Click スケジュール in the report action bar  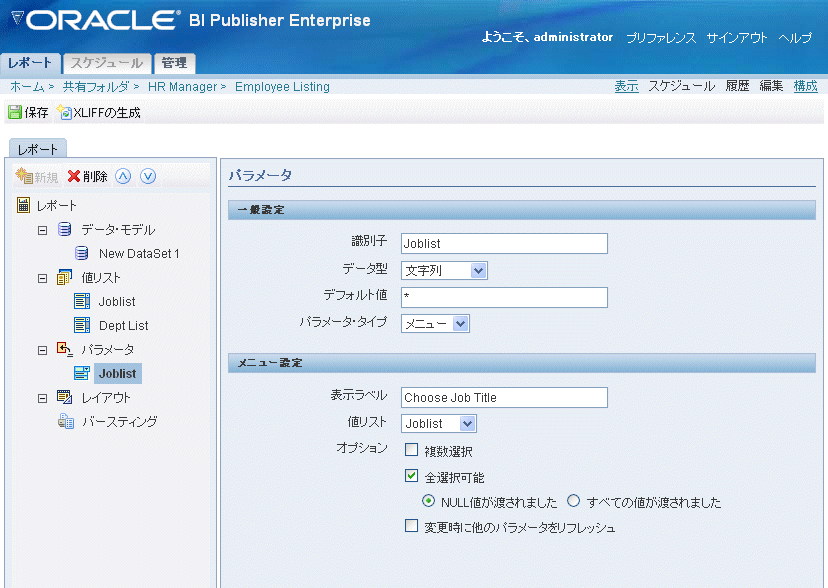682,86
